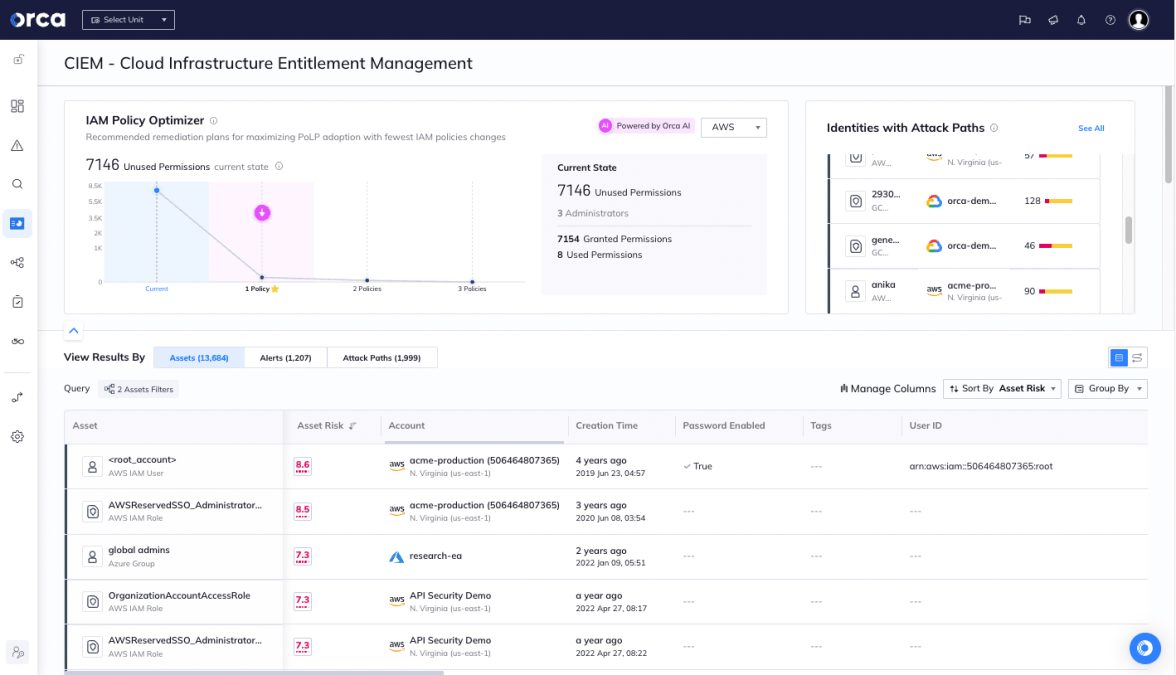Open the search magnifier in left sidebar
Screen dimensions: 1176x675
point(17,184)
